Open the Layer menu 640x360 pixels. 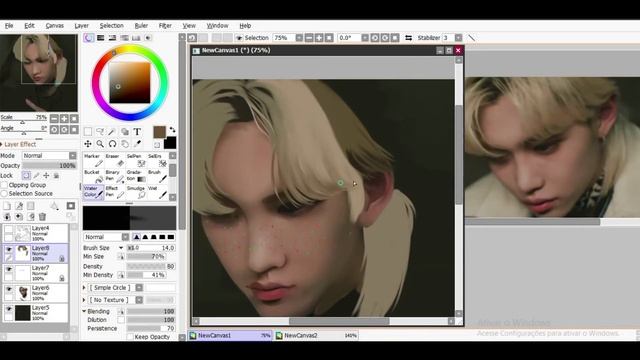pyautogui.click(x=82, y=26)
